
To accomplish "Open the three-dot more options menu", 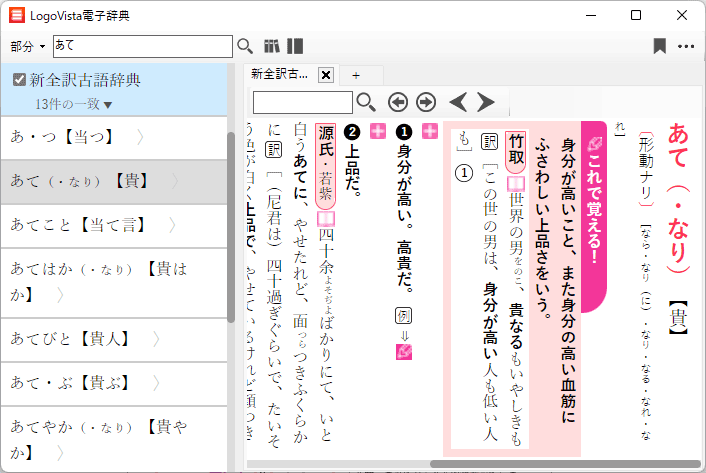I will 686,46.
